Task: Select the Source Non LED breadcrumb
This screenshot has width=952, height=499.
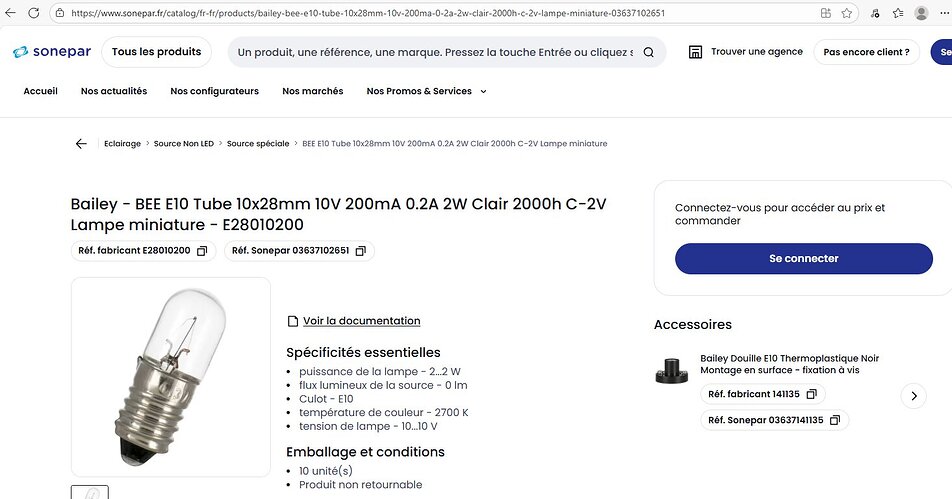Action: 184,144
